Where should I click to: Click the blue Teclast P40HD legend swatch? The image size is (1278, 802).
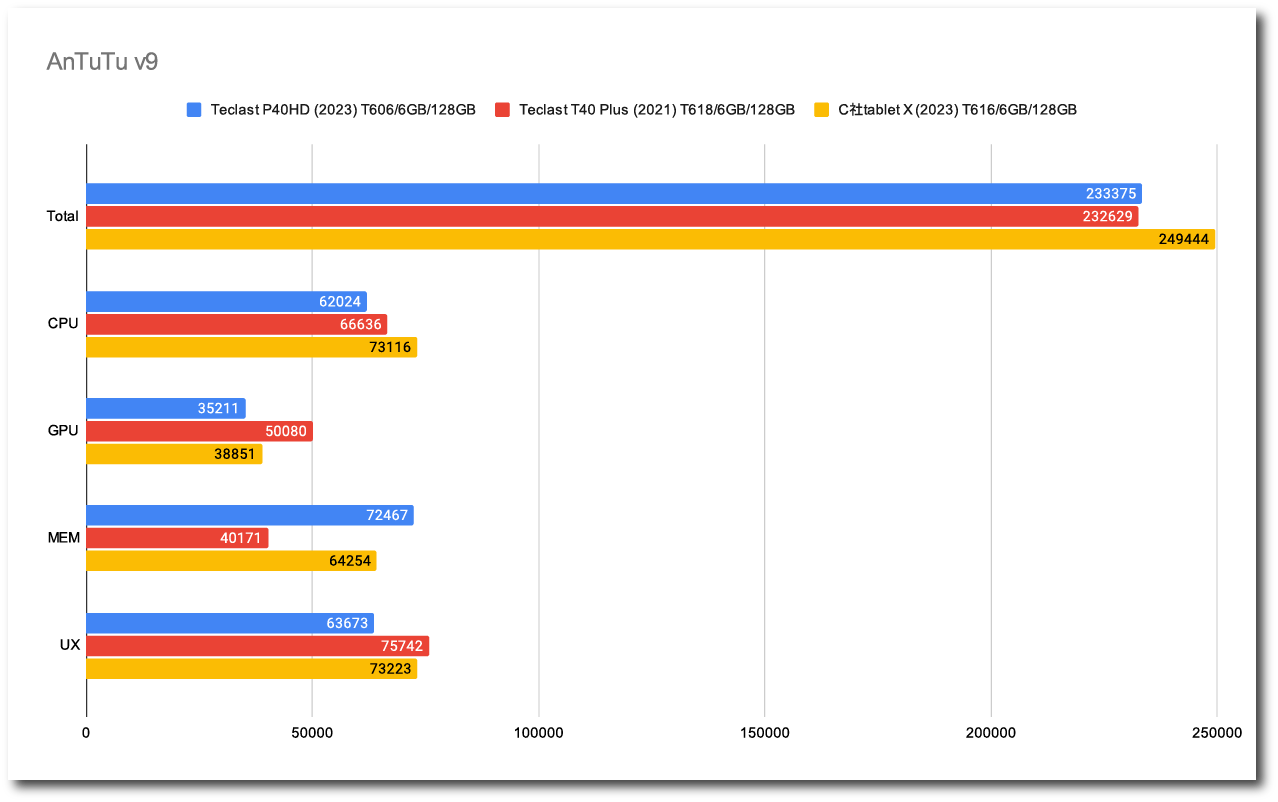point(194,110)
